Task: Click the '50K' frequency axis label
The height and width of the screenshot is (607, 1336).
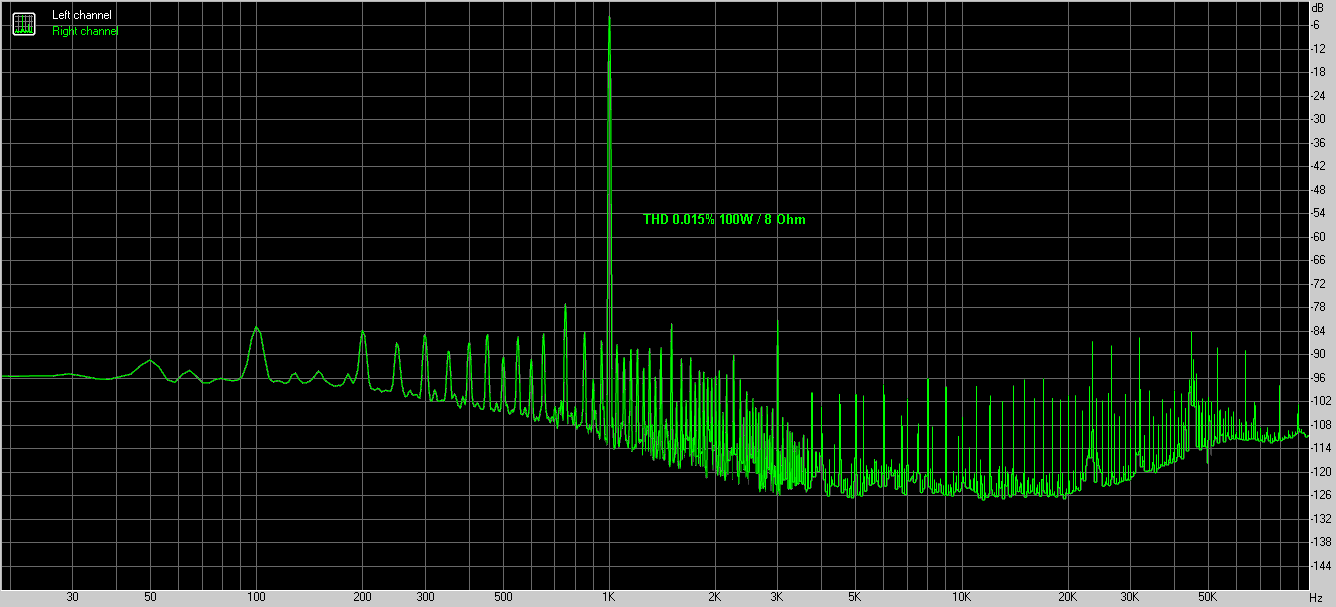Action: 1207,597
